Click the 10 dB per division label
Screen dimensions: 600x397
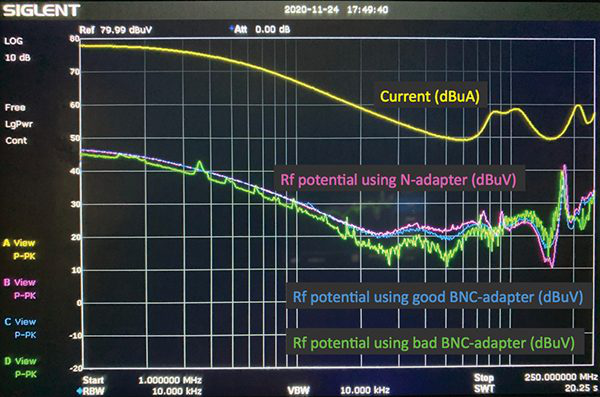point(18,57)
